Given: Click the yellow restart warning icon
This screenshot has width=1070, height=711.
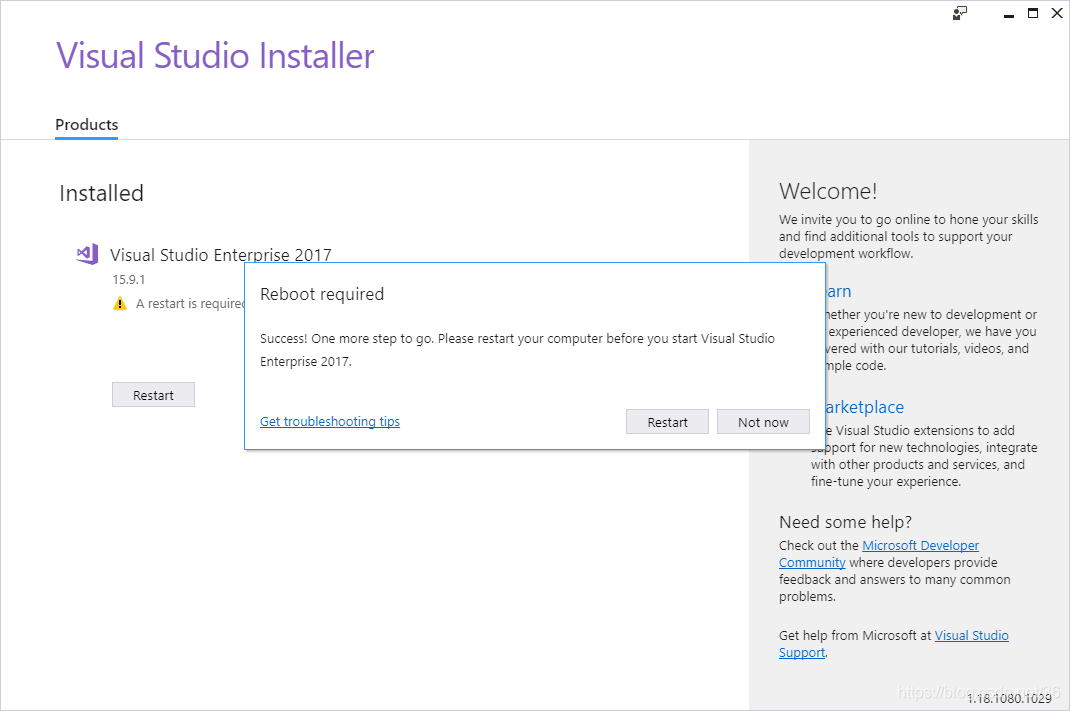Looking at the screenshot, I should pos(120,304).
